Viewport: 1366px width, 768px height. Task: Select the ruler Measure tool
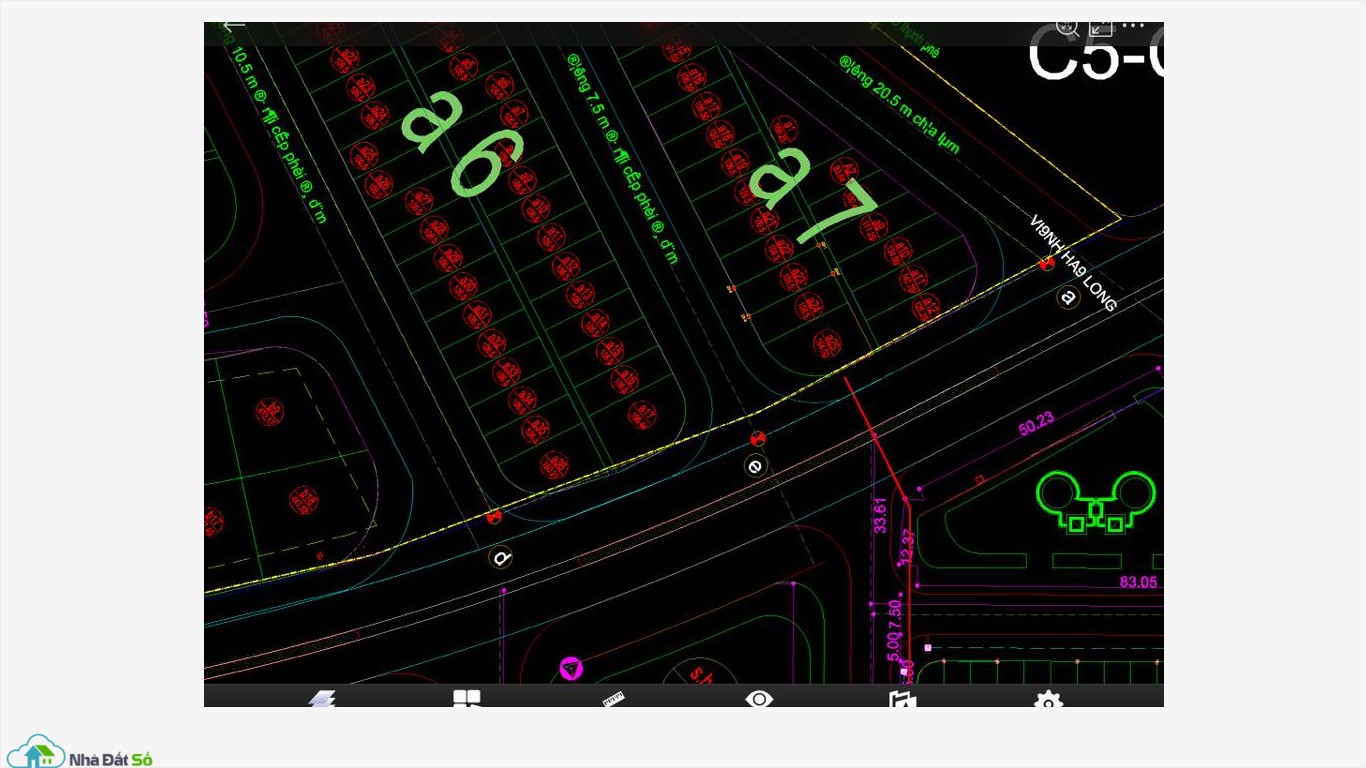(613, 698)
